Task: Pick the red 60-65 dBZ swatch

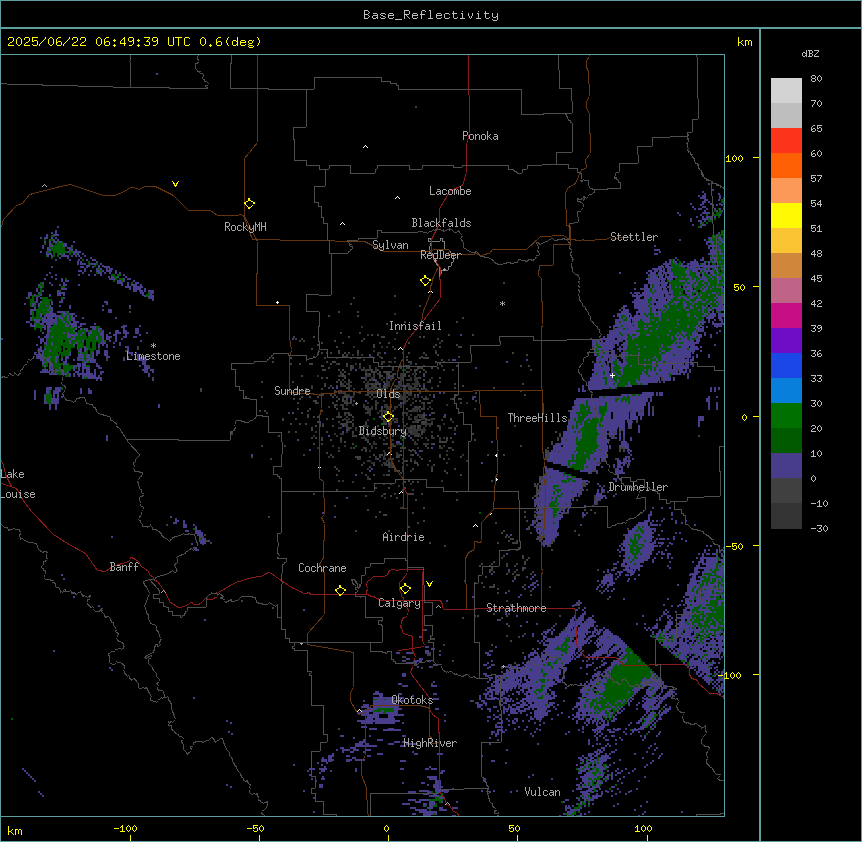Action: (786, 141)
